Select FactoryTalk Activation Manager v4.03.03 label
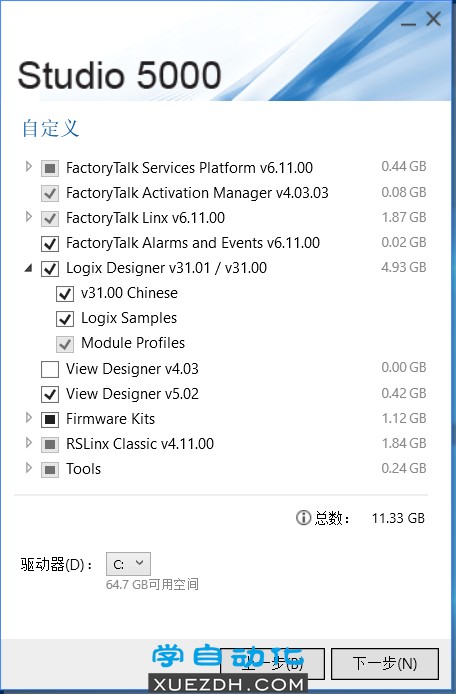This screenshot has height=694, width=456. point(197,193)
